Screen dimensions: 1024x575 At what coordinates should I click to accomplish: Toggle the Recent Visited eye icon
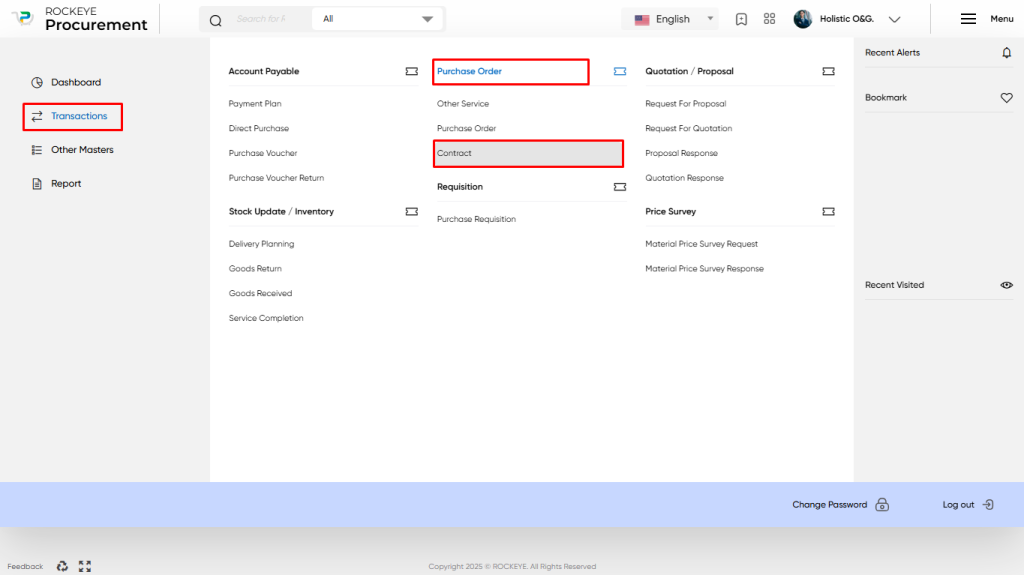tap(1006, 285)
